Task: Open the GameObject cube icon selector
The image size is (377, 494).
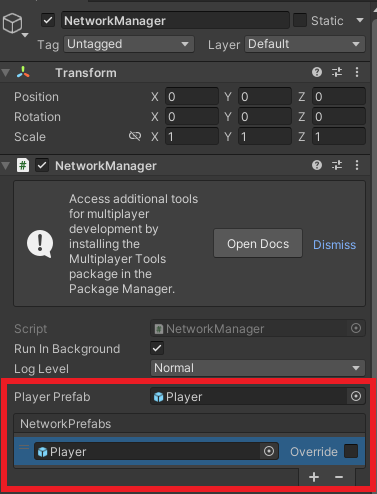Action: 15,25
